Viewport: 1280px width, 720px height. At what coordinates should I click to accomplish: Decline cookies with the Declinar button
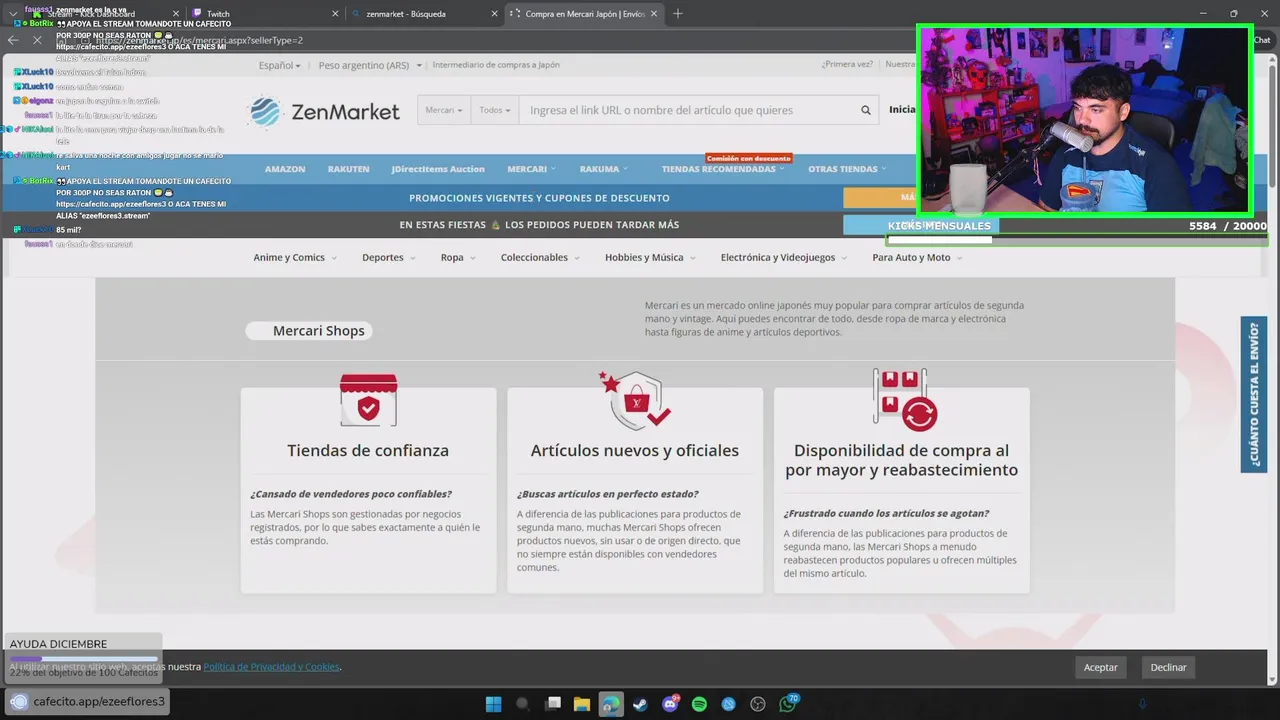click(1168, 667)
